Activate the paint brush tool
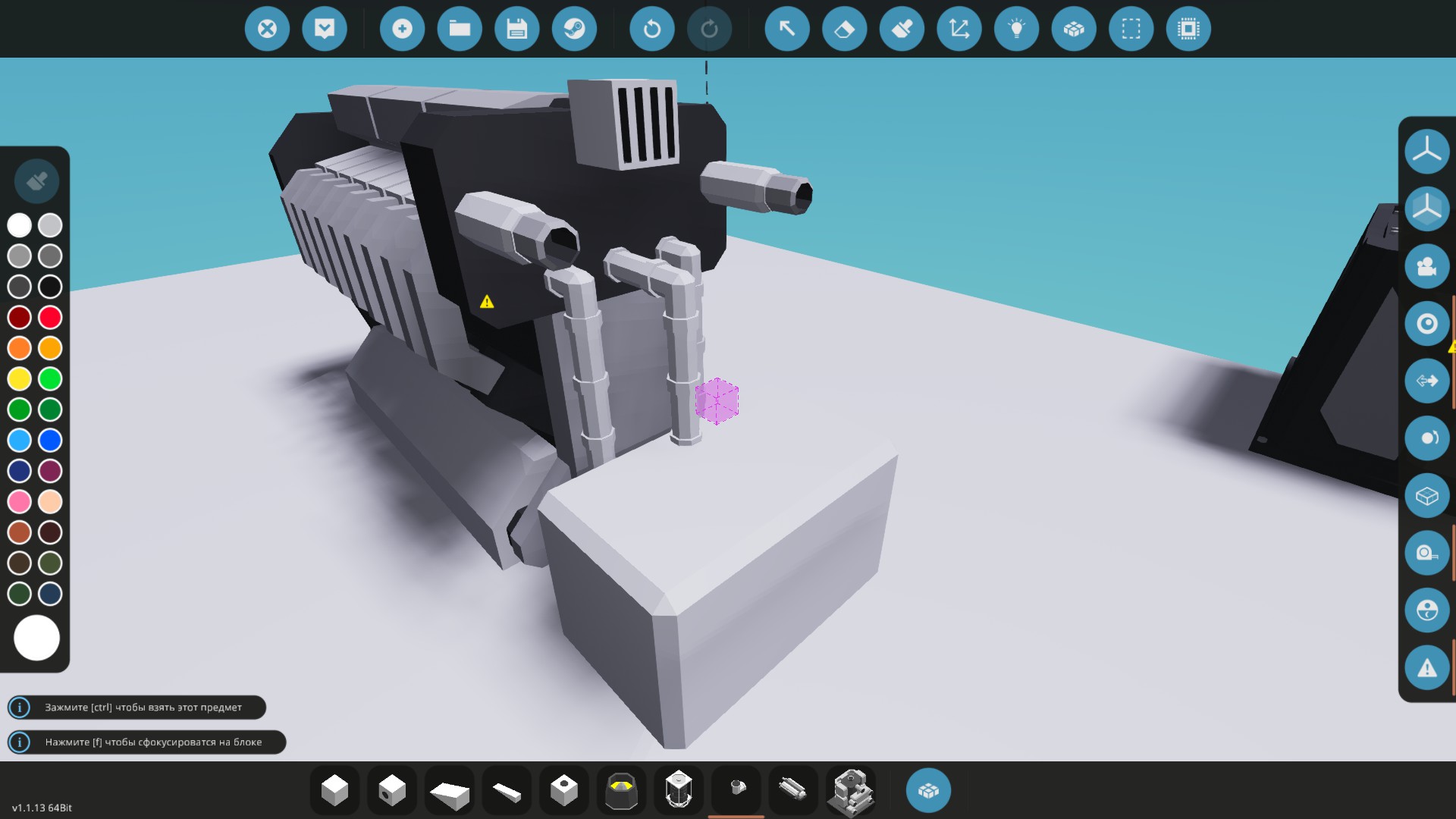 (902, 29)
